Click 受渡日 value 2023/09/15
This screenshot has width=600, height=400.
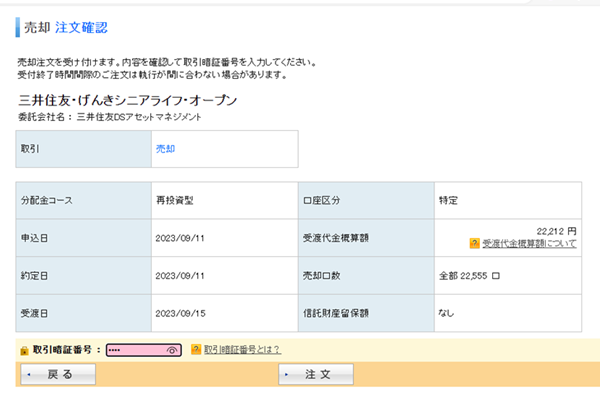click(180, 313)
